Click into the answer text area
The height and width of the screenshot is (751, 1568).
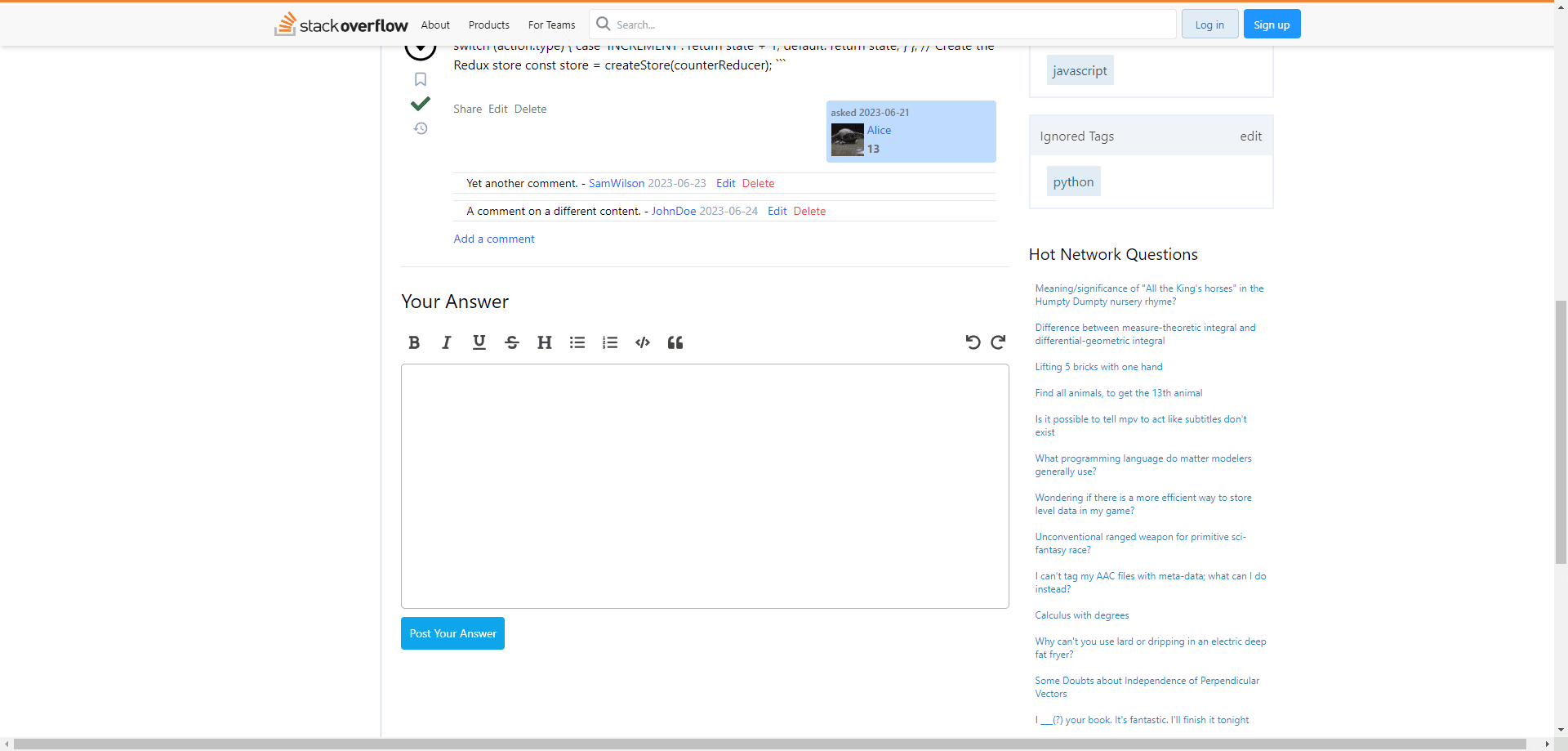[705, 486]
